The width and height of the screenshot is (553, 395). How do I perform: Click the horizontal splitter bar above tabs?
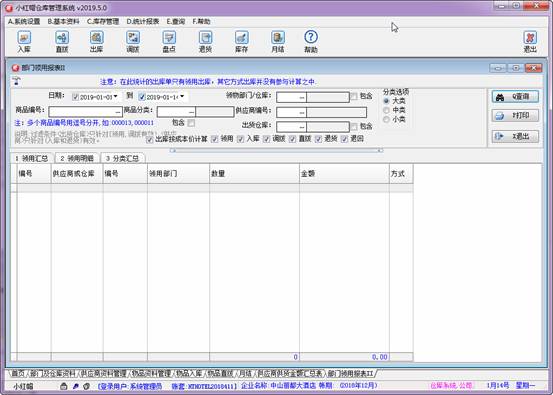pos(276,151)
